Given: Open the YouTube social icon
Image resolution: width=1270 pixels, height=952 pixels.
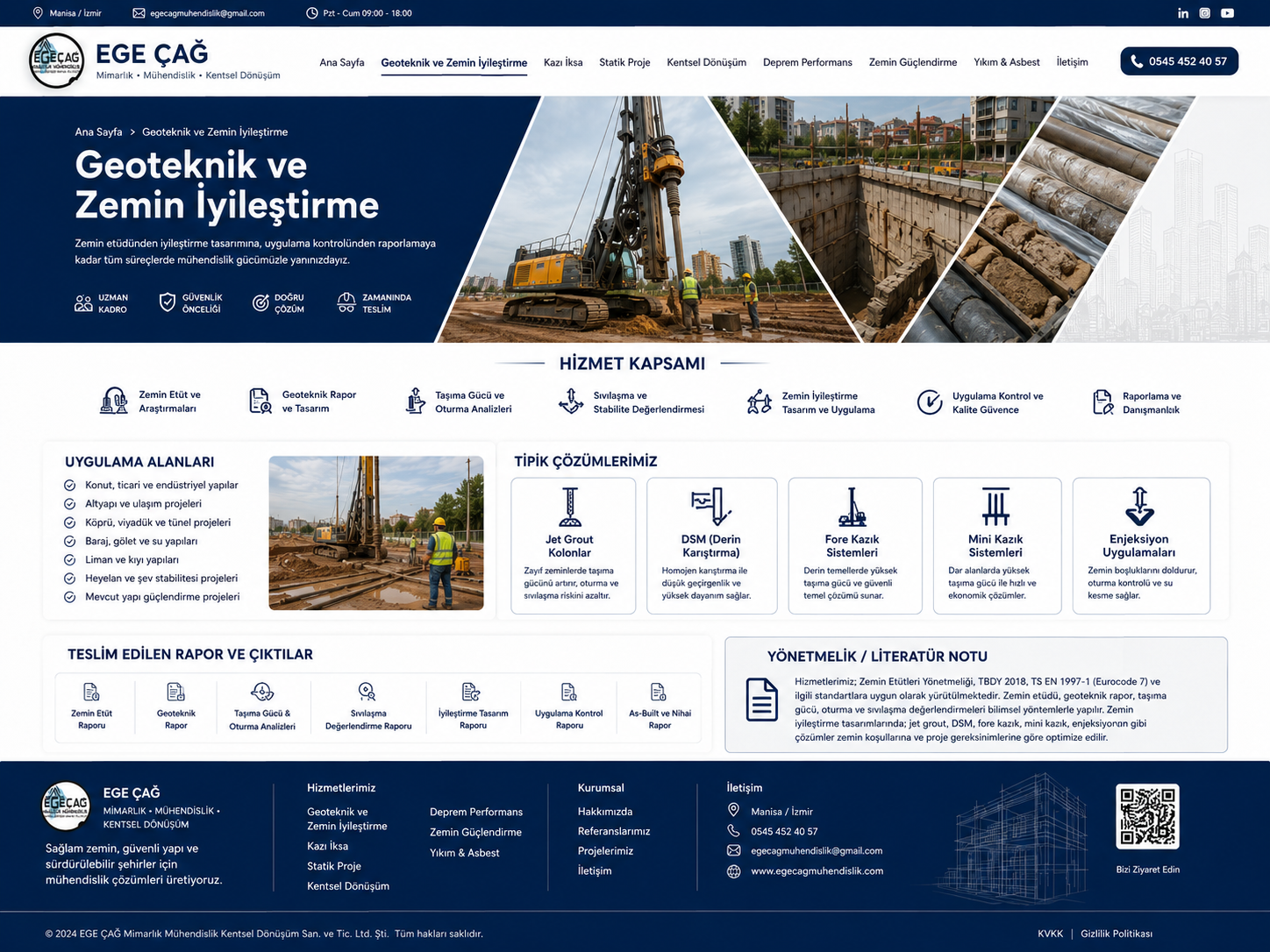Looking at the screenshot, I should coord(1228,13).
